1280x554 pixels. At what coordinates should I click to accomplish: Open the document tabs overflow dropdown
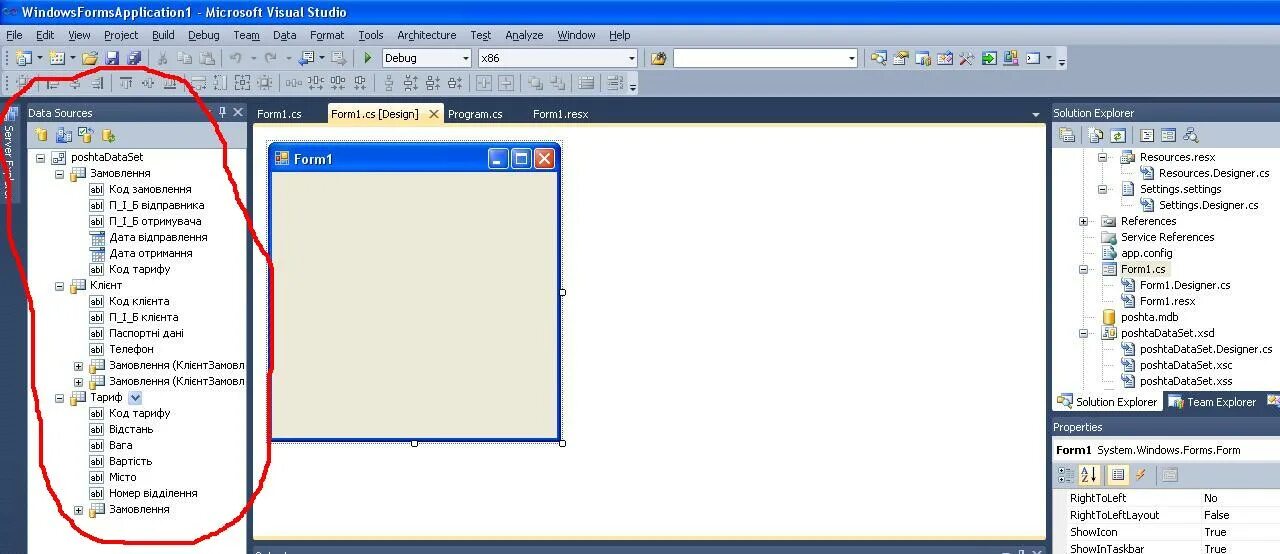point(1036,114)
